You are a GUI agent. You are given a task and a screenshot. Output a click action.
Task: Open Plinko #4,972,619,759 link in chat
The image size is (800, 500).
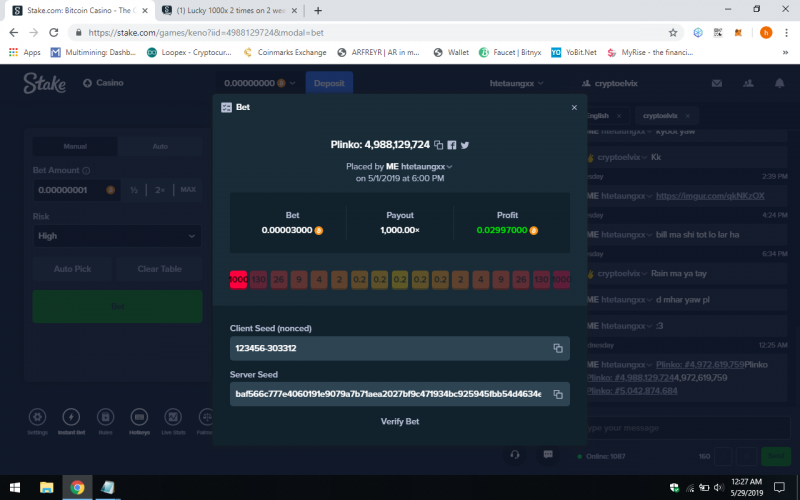click(700, 364)
